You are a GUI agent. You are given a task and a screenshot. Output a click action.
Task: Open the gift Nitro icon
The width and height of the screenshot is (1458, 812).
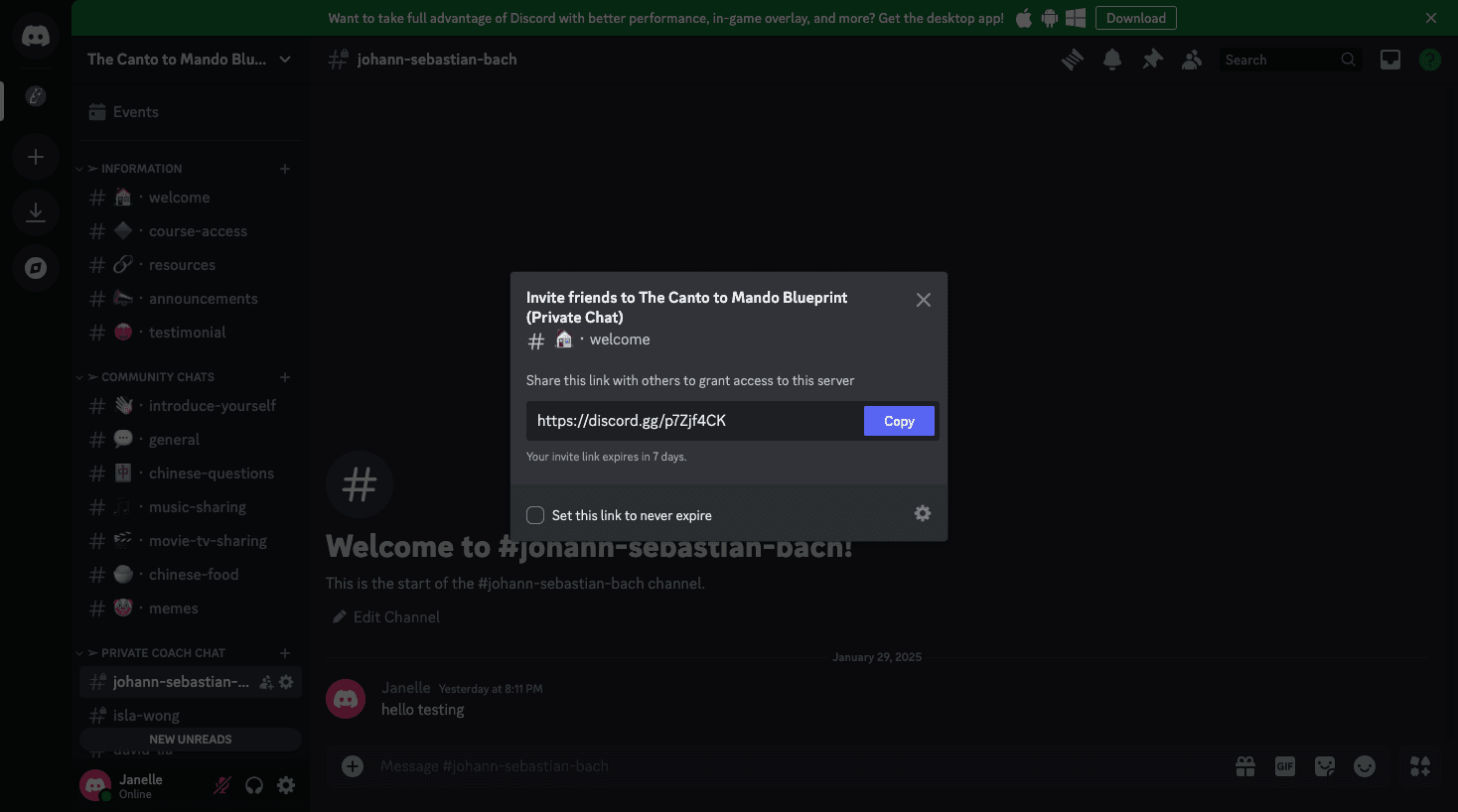click(1245, 766)
